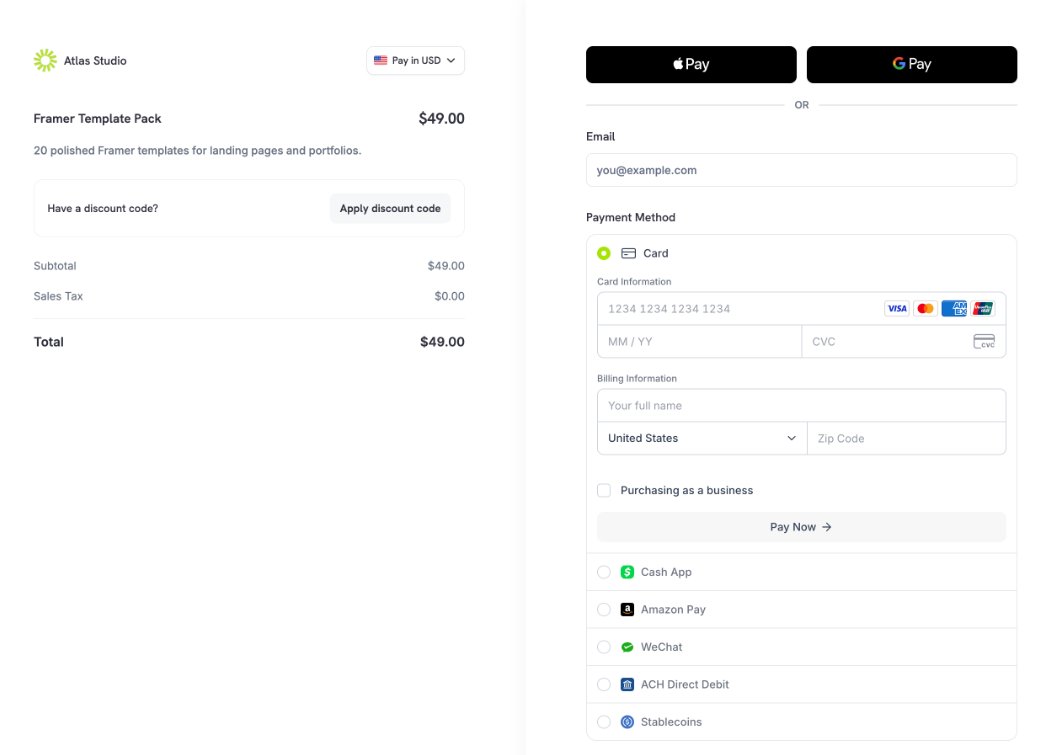Click the Atlas Studio name text
1050x755 pixels.
(x=95, y=60)
